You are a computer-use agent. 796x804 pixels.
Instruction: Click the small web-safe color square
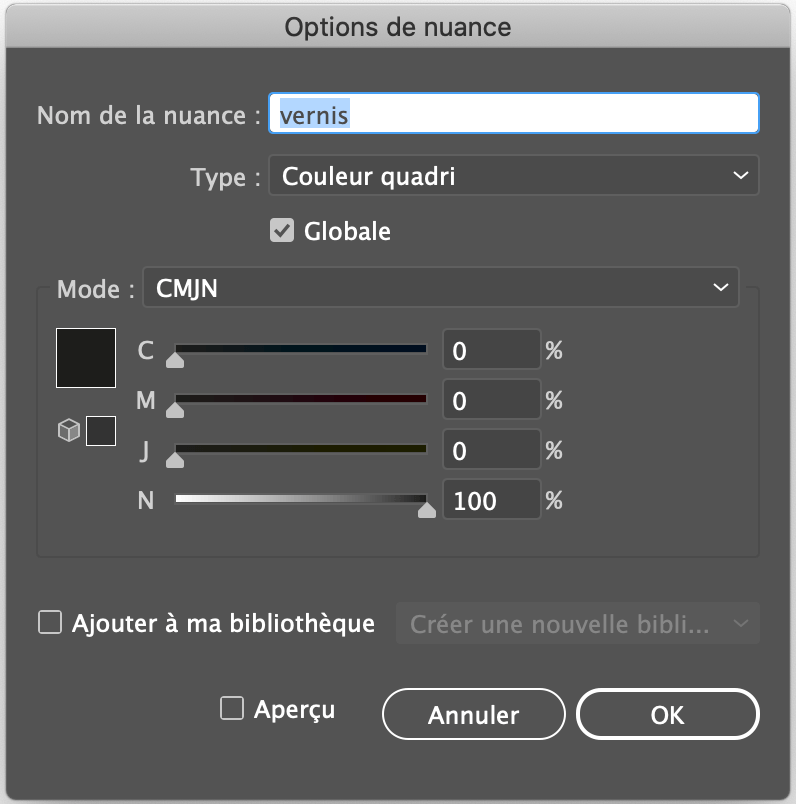pos(101,432)
